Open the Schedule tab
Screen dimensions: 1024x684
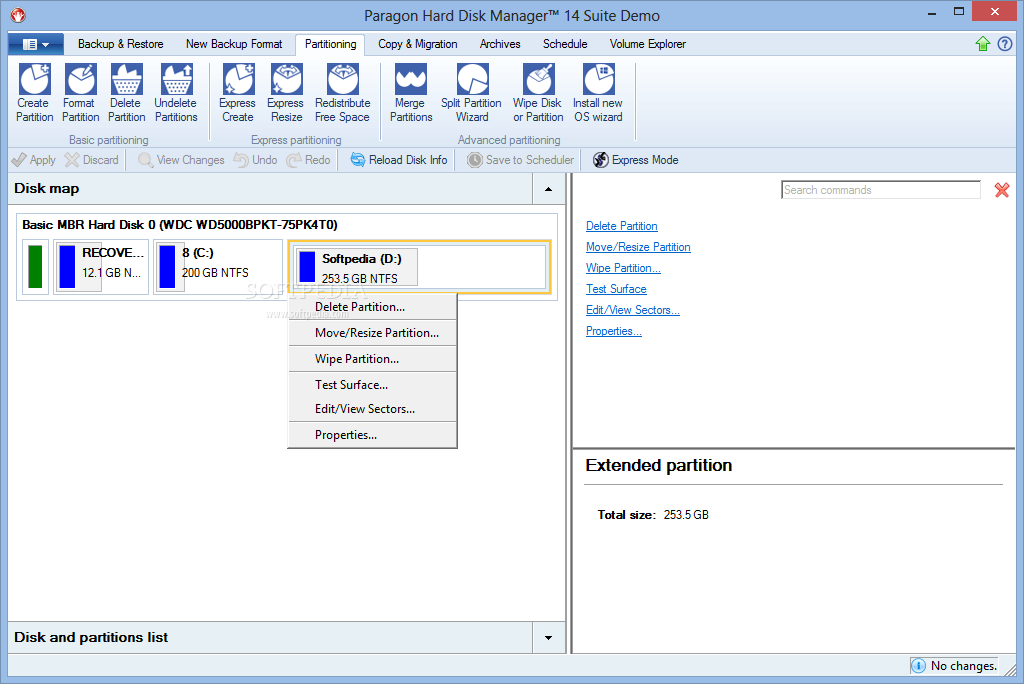(x=565, y=44)
